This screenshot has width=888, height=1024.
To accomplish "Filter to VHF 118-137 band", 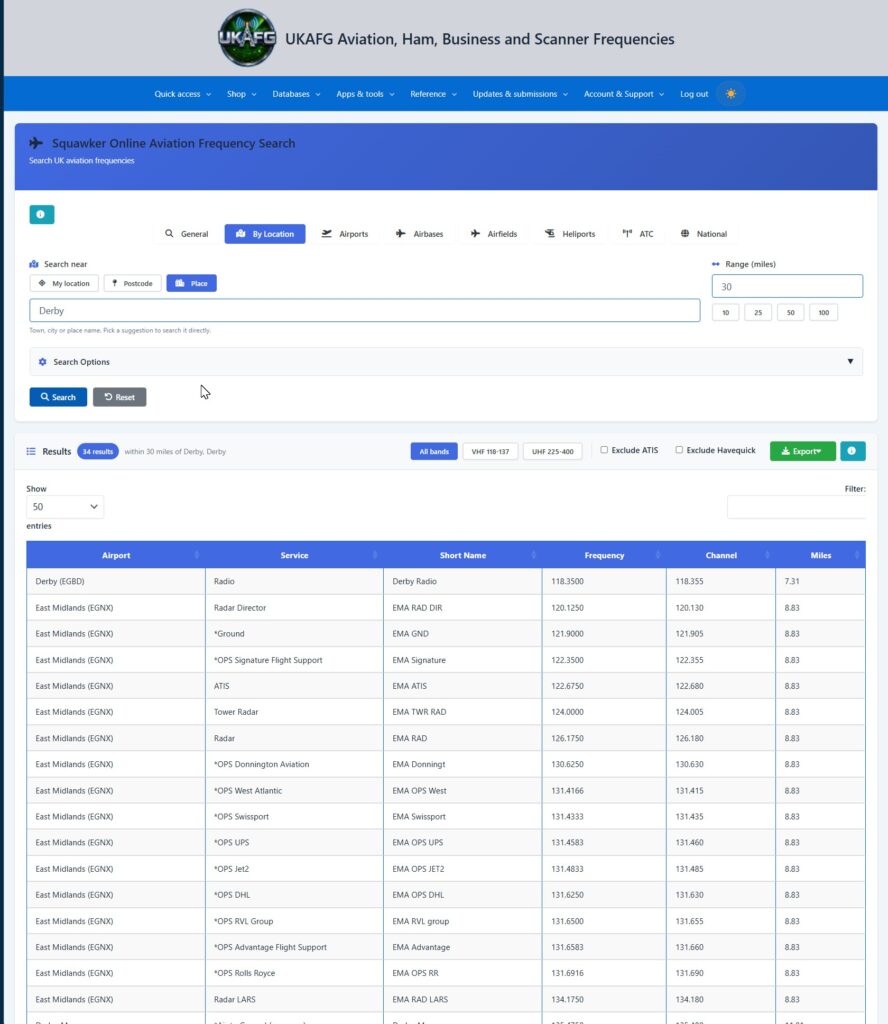I will (490, 451).
